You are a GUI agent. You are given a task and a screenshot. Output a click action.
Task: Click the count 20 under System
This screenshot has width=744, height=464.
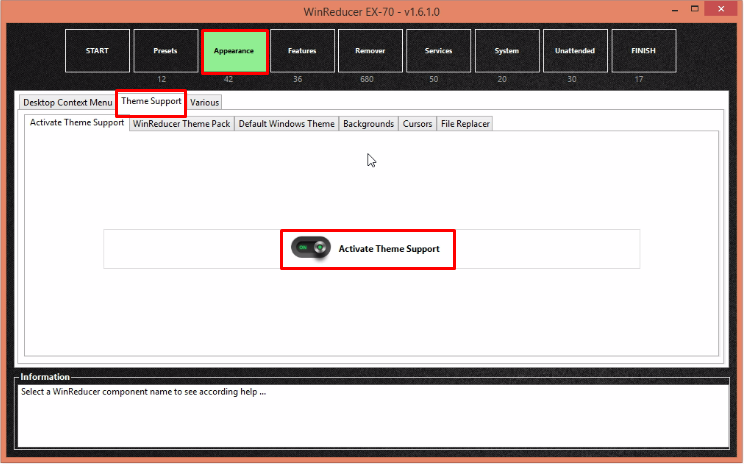[502, 79]
